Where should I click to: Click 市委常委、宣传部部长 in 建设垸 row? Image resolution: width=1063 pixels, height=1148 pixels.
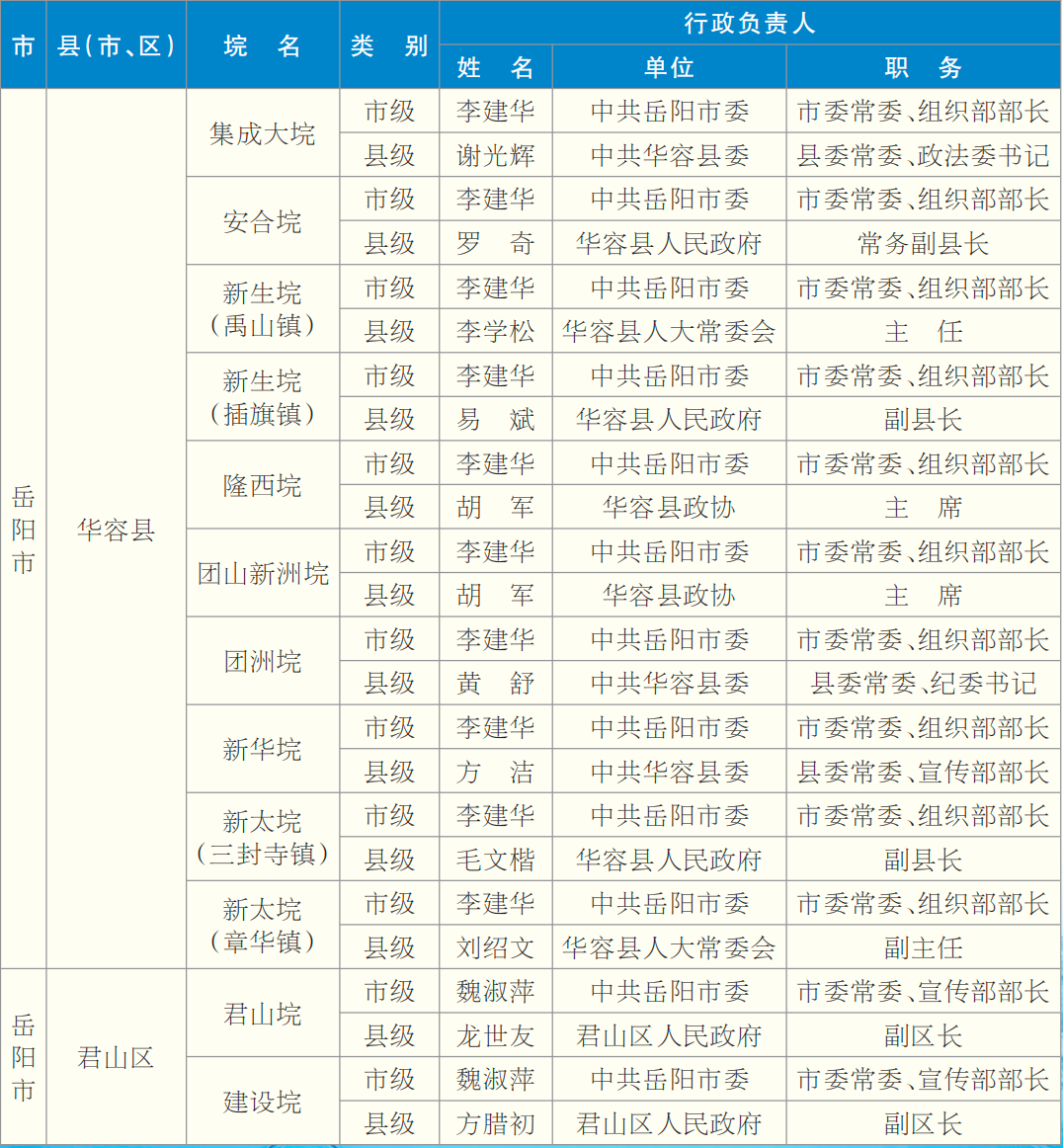923,1079
